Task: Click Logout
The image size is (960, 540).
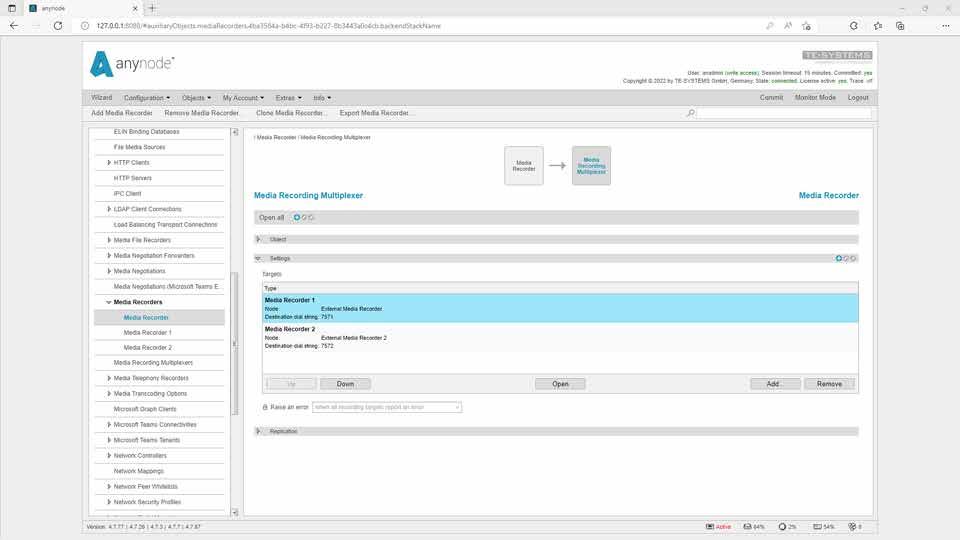Action: pos(858,97)
